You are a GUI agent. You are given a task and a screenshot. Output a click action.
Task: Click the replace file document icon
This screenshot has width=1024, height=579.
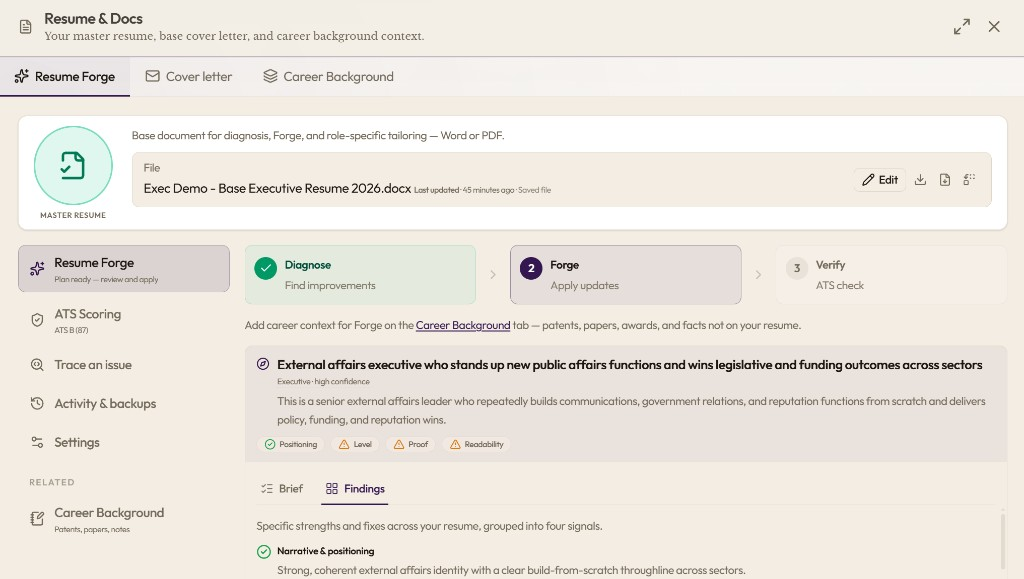[944, 180]
